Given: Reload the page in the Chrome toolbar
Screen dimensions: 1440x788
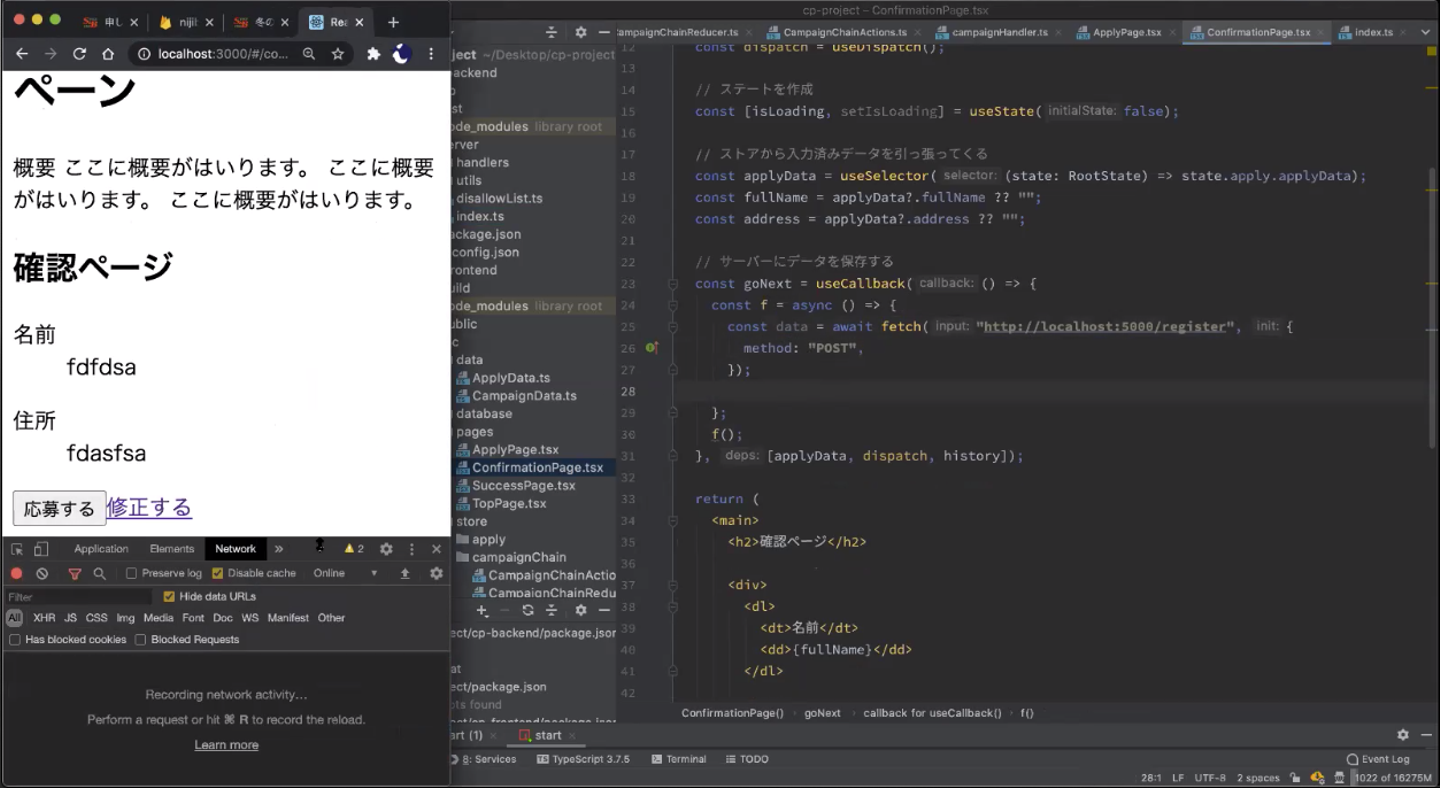Looking at the screenshot, I should point(80,54).
